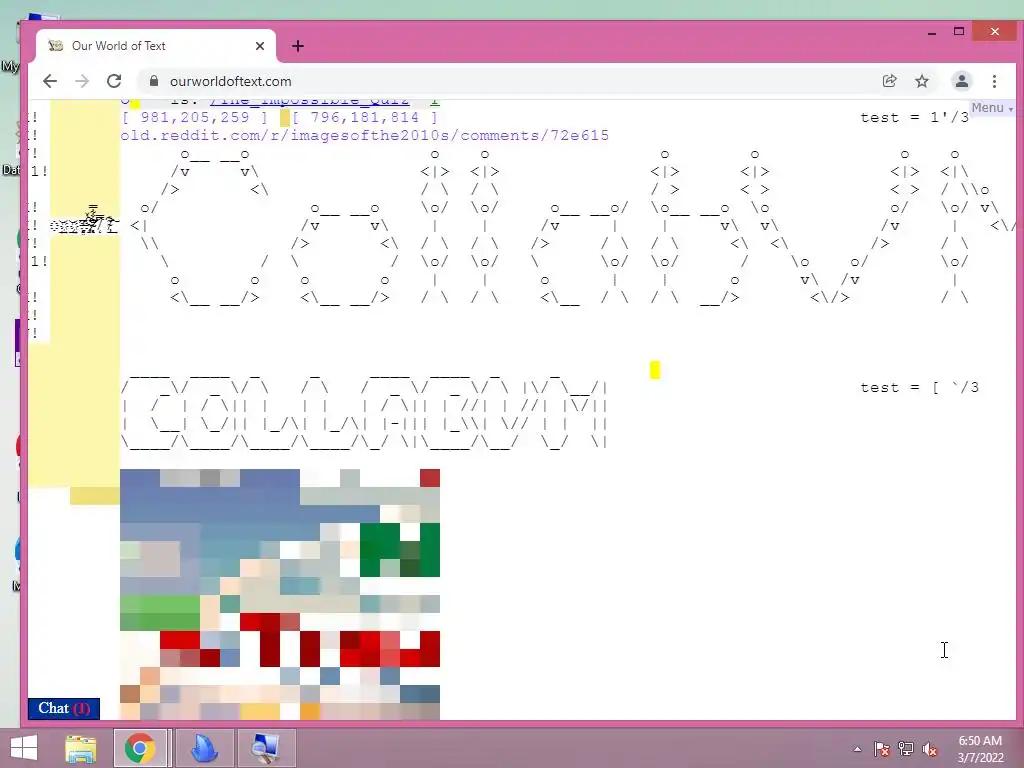Click the network status tray icon
Image resolution: width=1024 pixels, height=768 pixels.
point(906,749)
